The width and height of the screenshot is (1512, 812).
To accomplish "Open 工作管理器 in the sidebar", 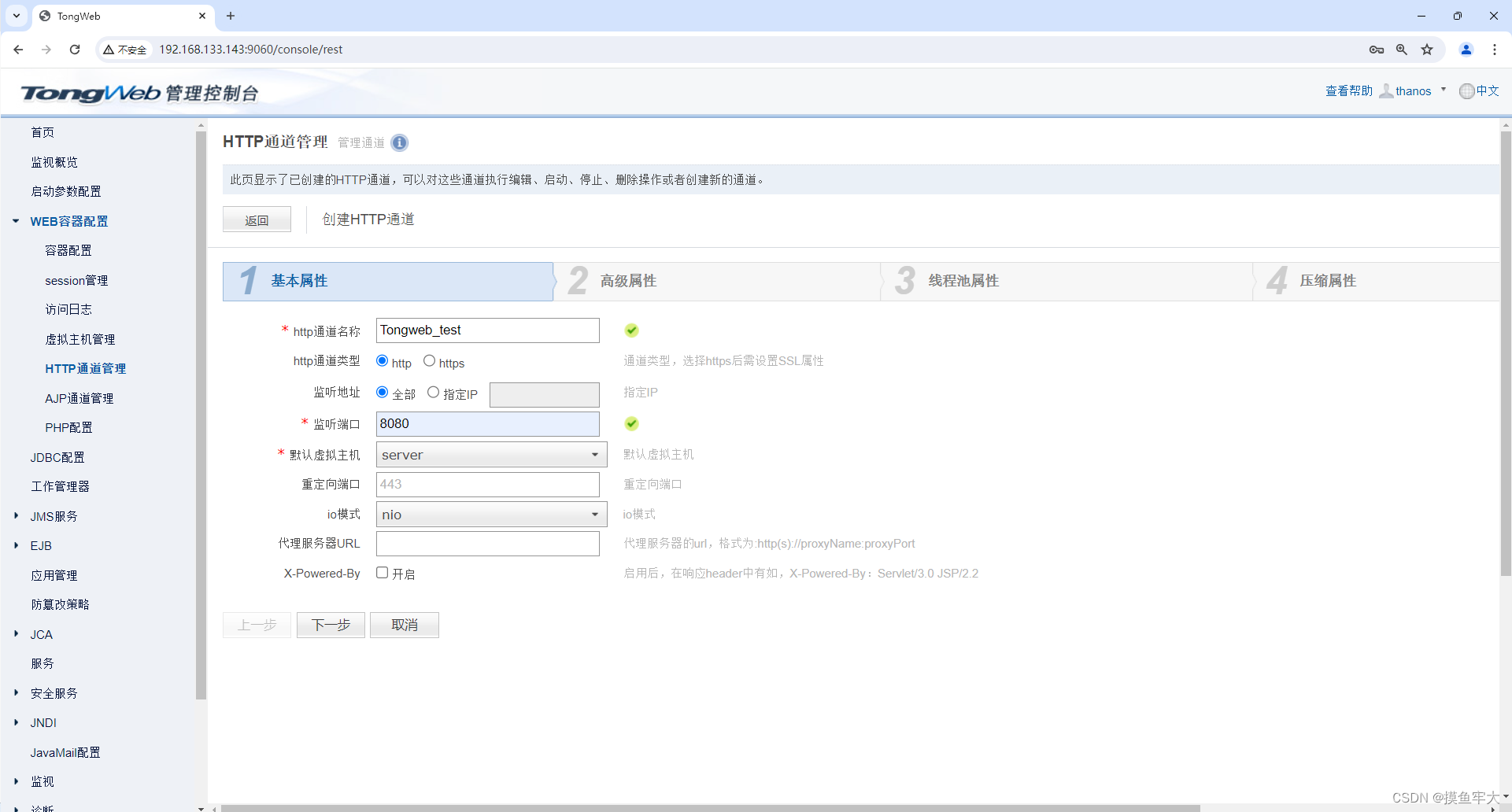I will (60, 486).
